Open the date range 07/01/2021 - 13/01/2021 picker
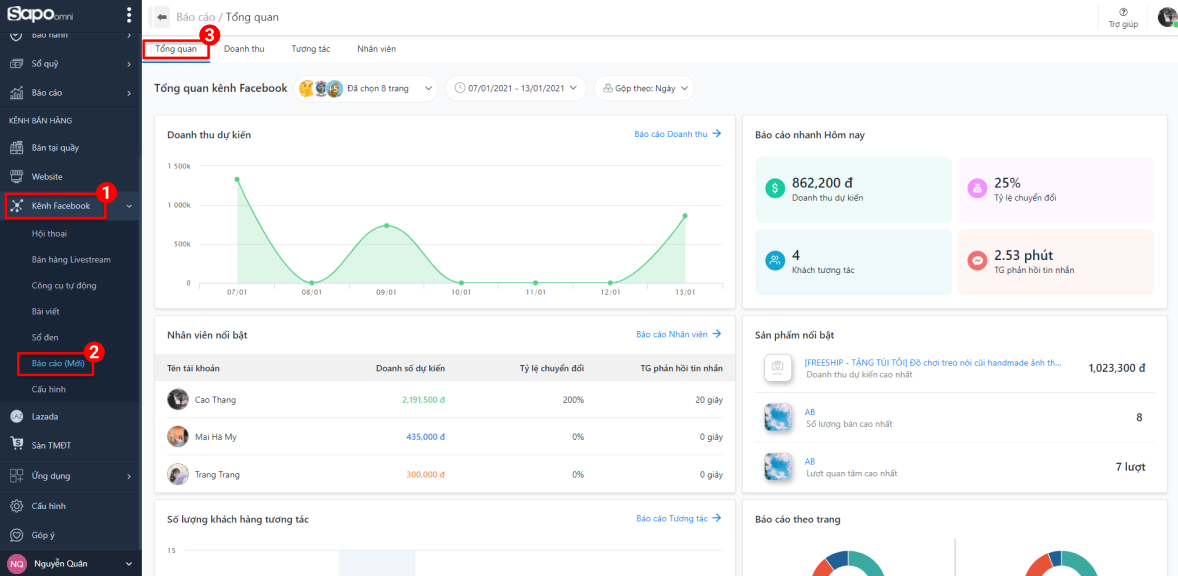 tap(516, 88)
